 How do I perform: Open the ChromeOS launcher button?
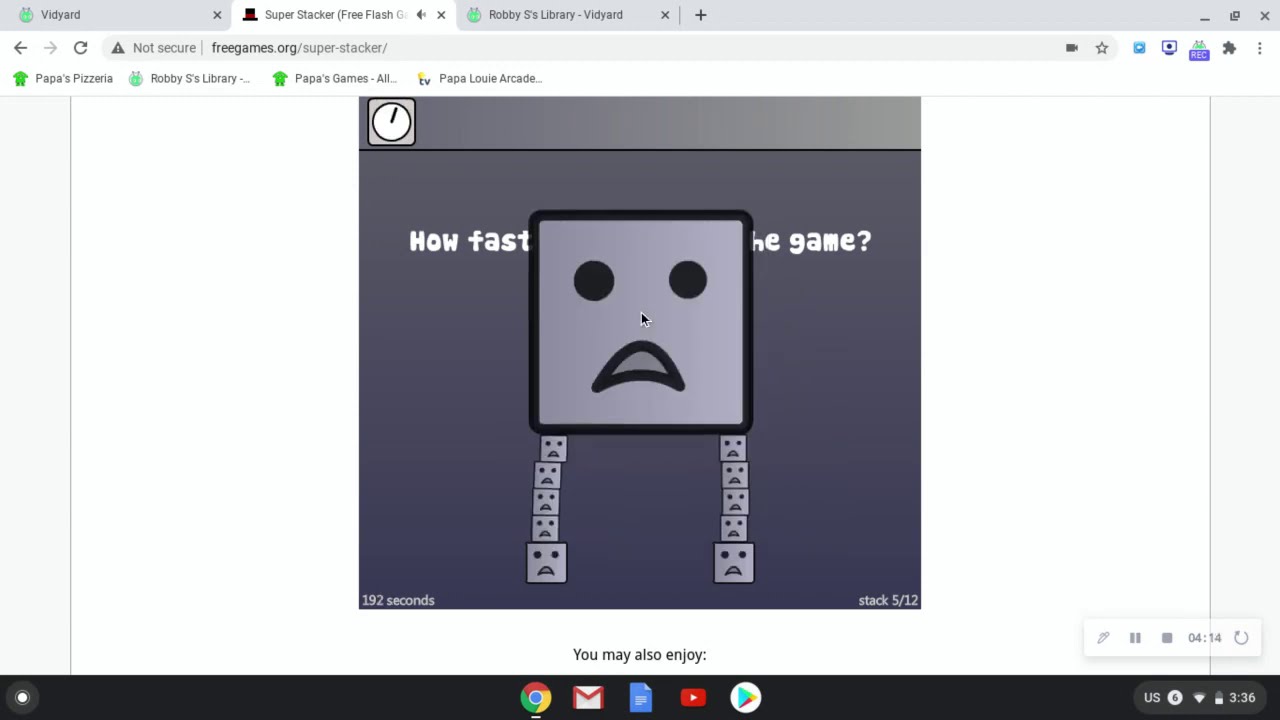point(22,698)
